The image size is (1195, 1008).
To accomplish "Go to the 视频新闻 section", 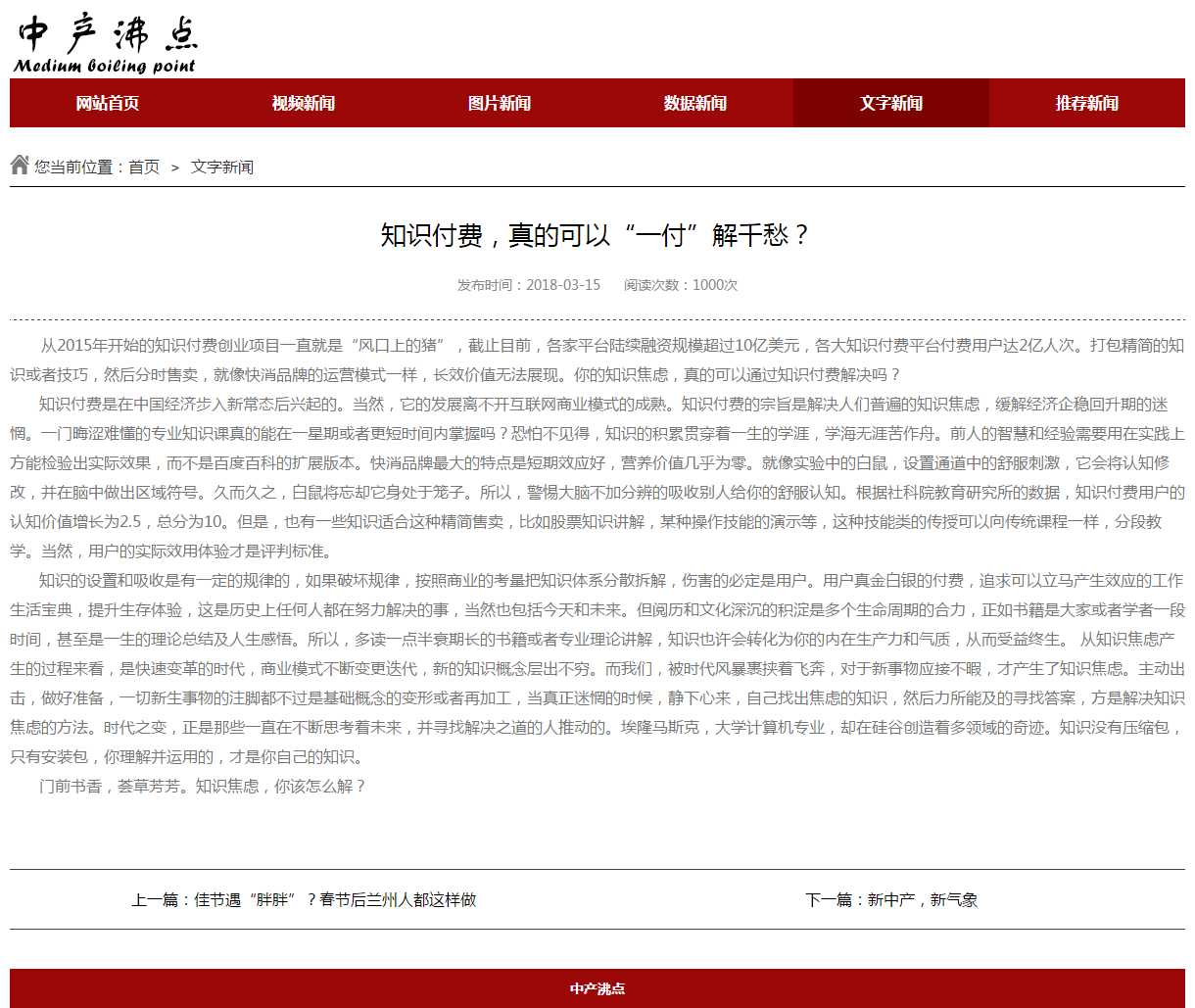I will tap(304, 103).
